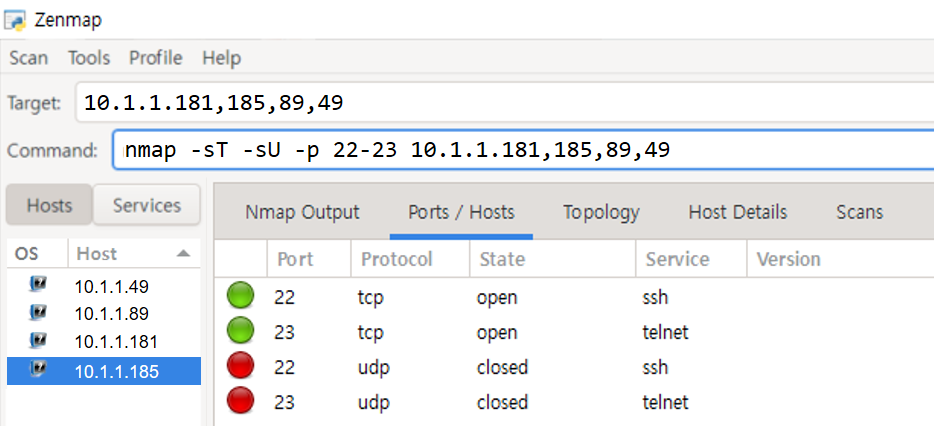Click the OS icon for host 10.1.1.49
The width and height of the screenshot is (934, 426).
click(38, 285)
